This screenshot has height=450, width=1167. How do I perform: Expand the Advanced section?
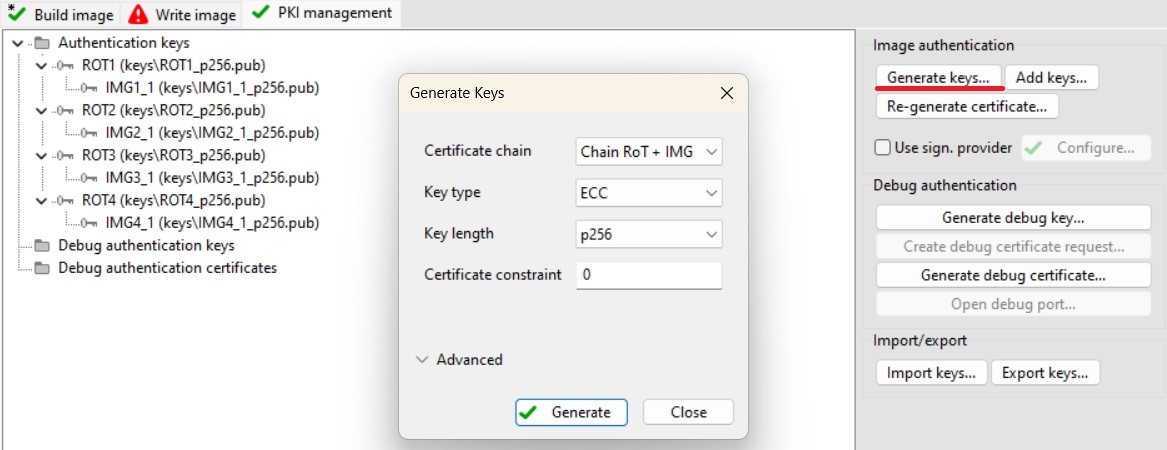[423, 360]
